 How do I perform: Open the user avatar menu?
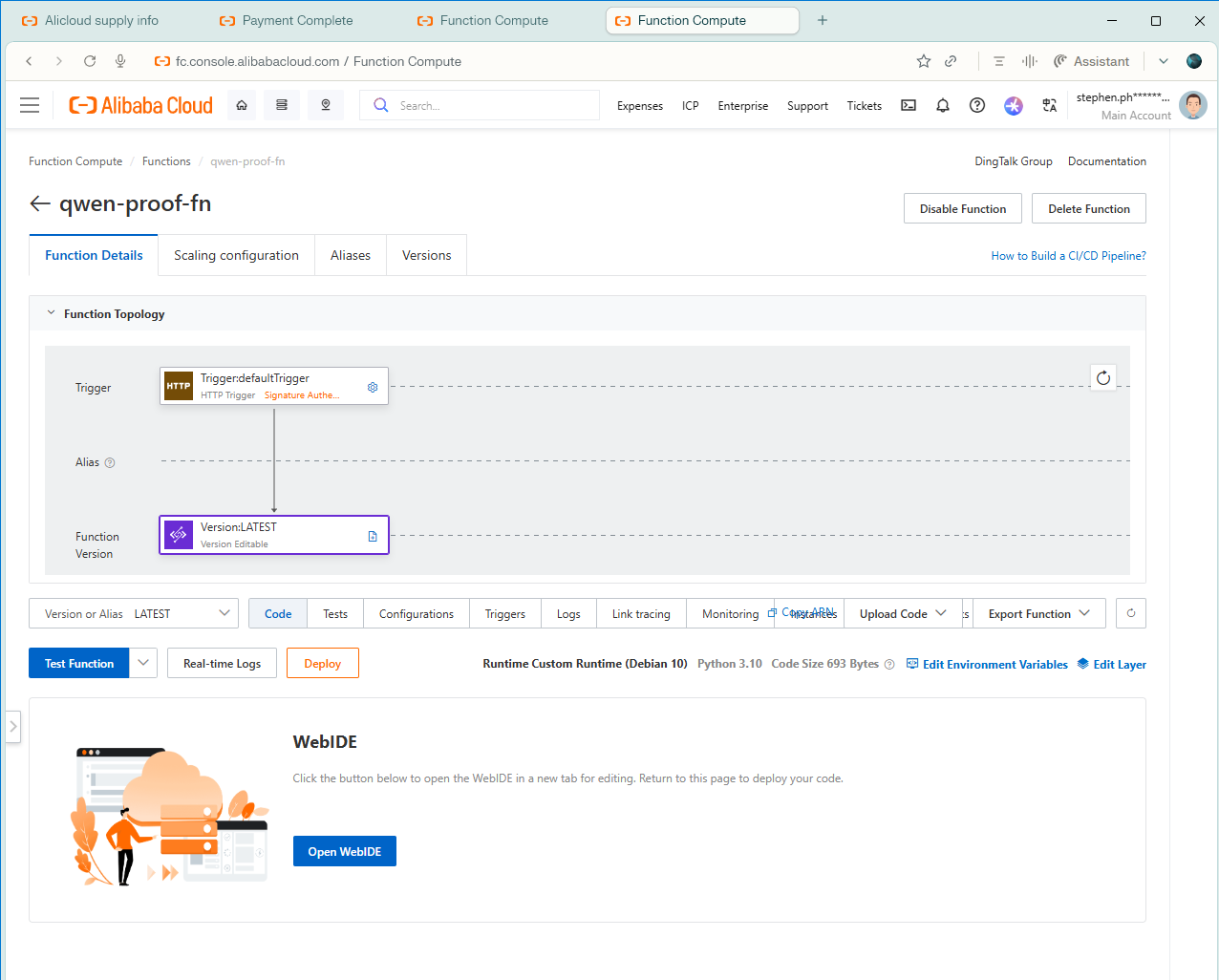(1193, 105)
